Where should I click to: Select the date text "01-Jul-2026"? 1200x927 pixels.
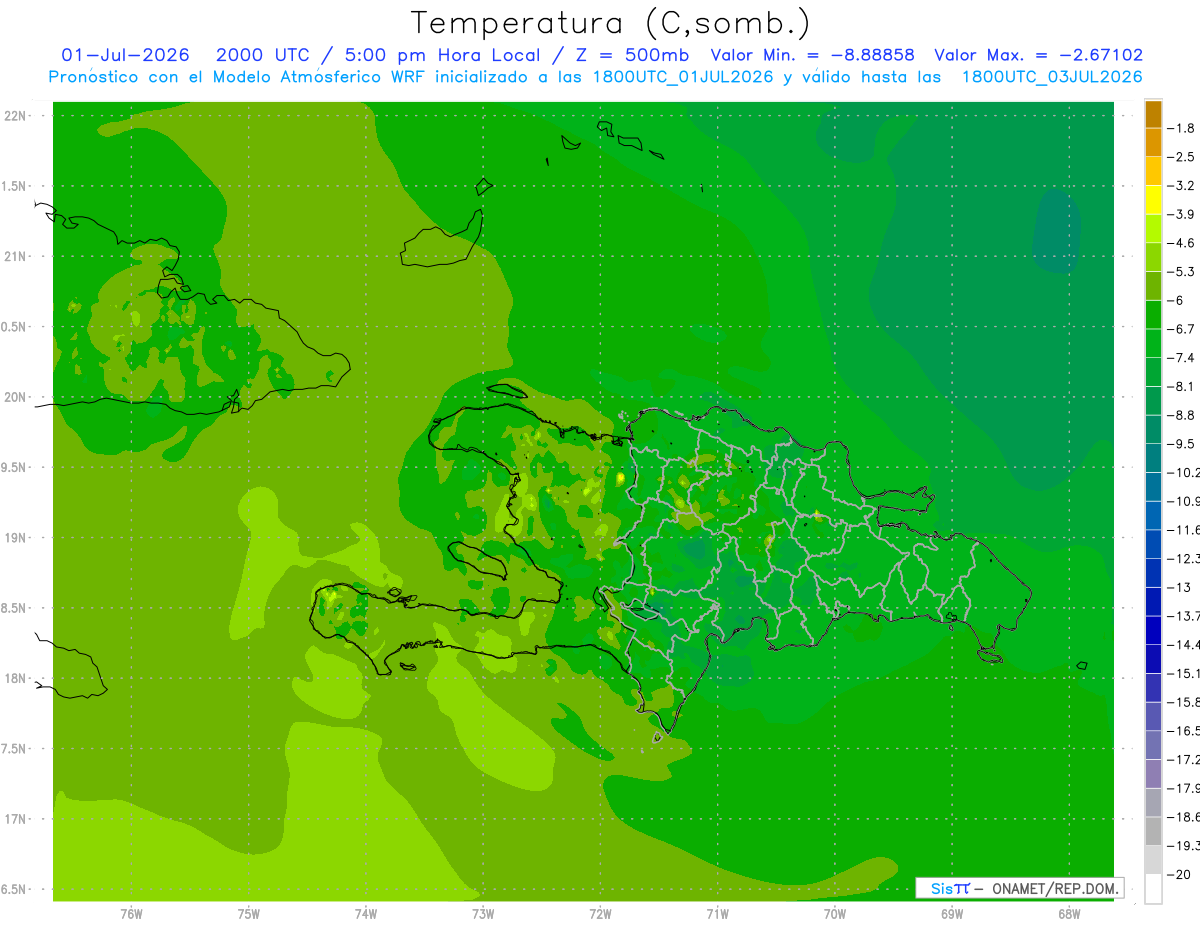tap(125, 55)
